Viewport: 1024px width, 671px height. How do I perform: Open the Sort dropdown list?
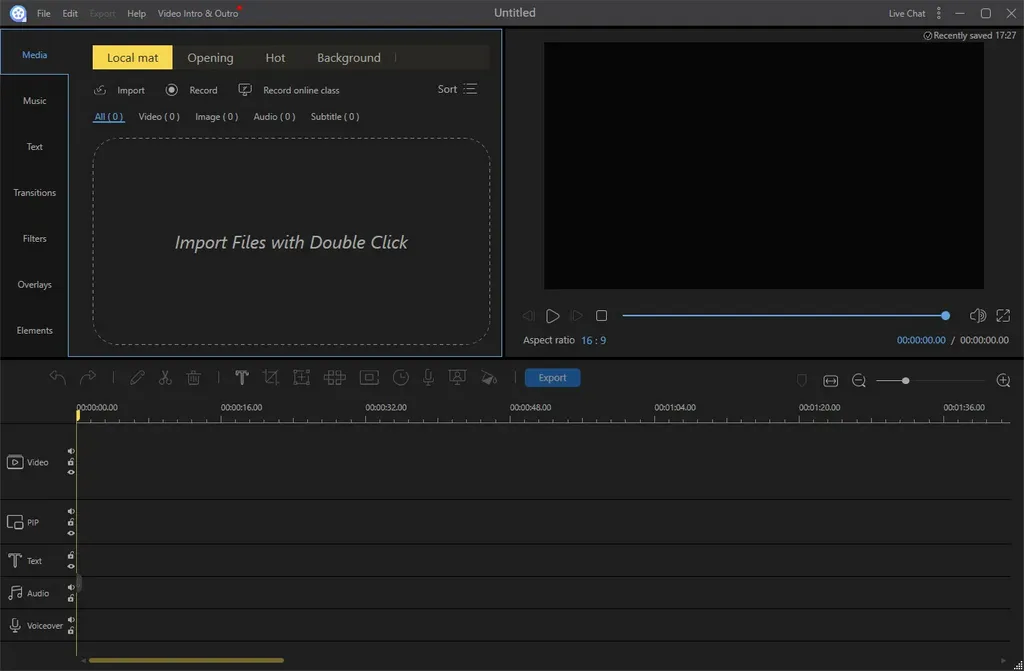click(458, 89)
